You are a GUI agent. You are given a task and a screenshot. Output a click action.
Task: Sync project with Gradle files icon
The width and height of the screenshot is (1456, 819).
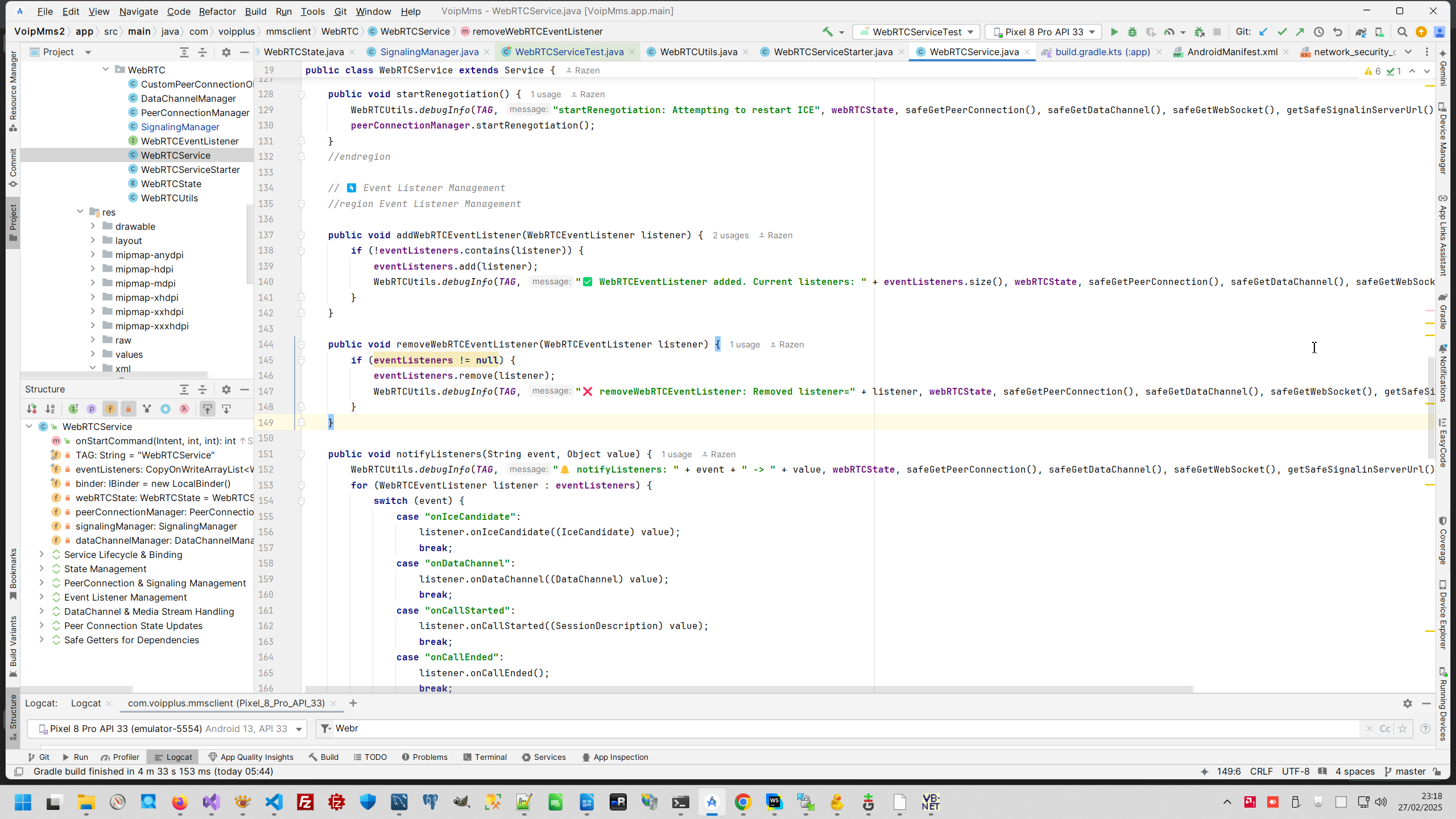1360,32
